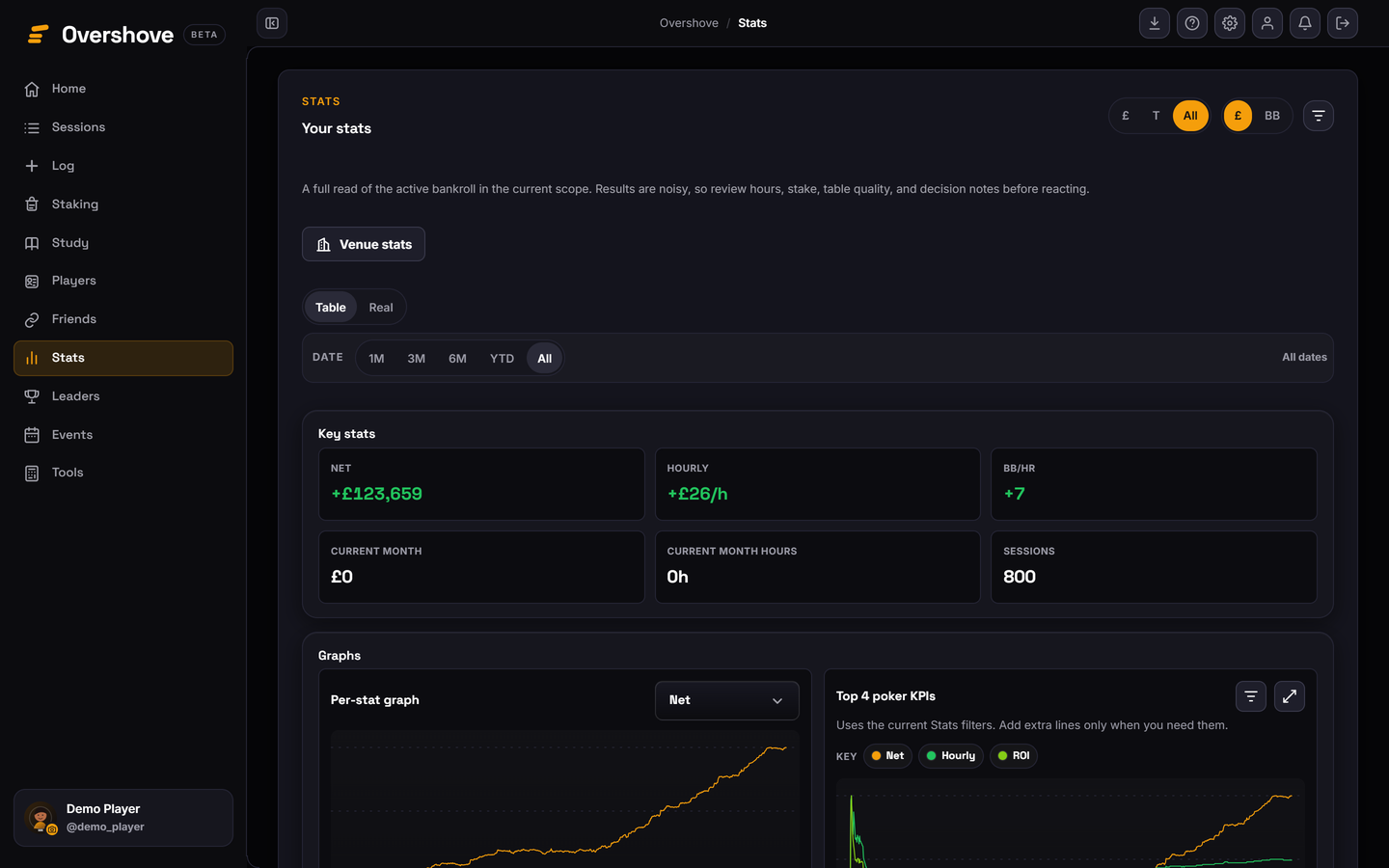1389x868 pixels.
Task: Toggle the ROI key line
Action: 1014,756
